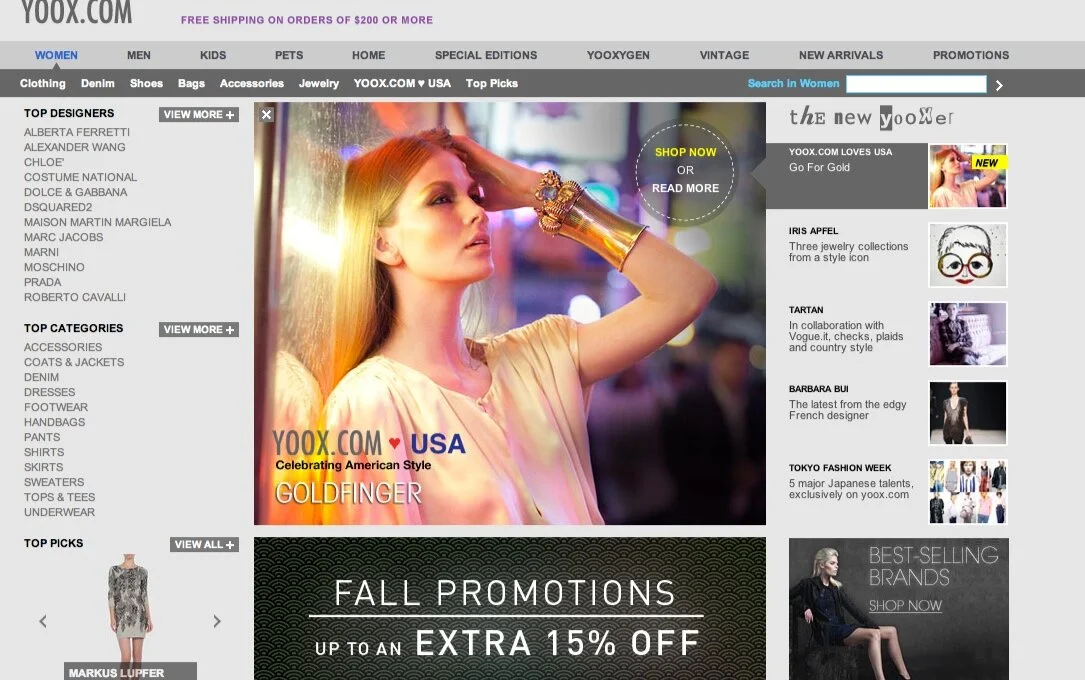The image size is (1085, 680).
Task: Click the READ MORE link
Action: tap(685, 188)
